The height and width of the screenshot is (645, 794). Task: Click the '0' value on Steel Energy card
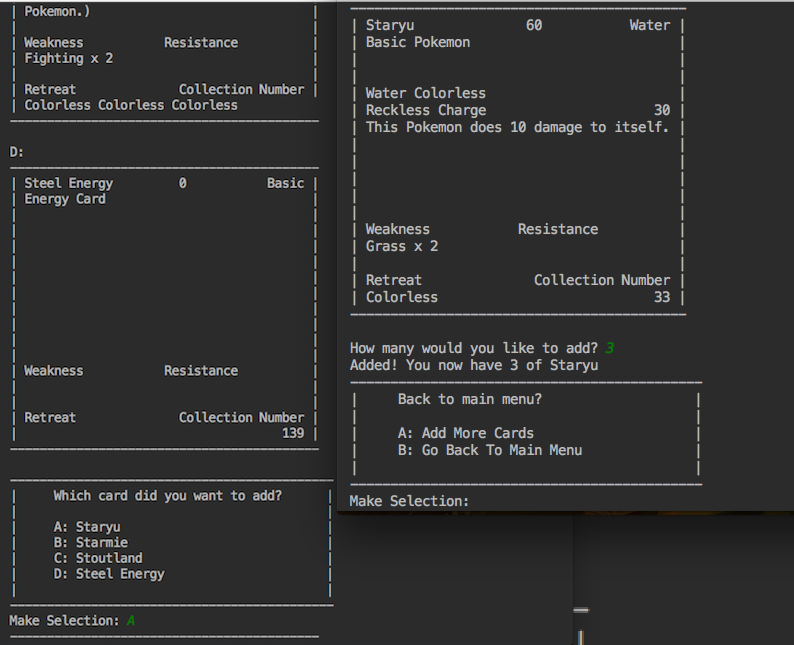(x=182, y=183)
